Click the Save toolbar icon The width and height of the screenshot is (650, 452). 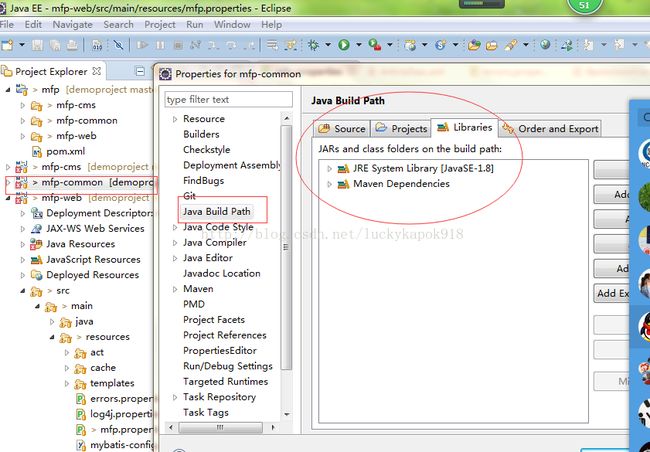point(38,44)
